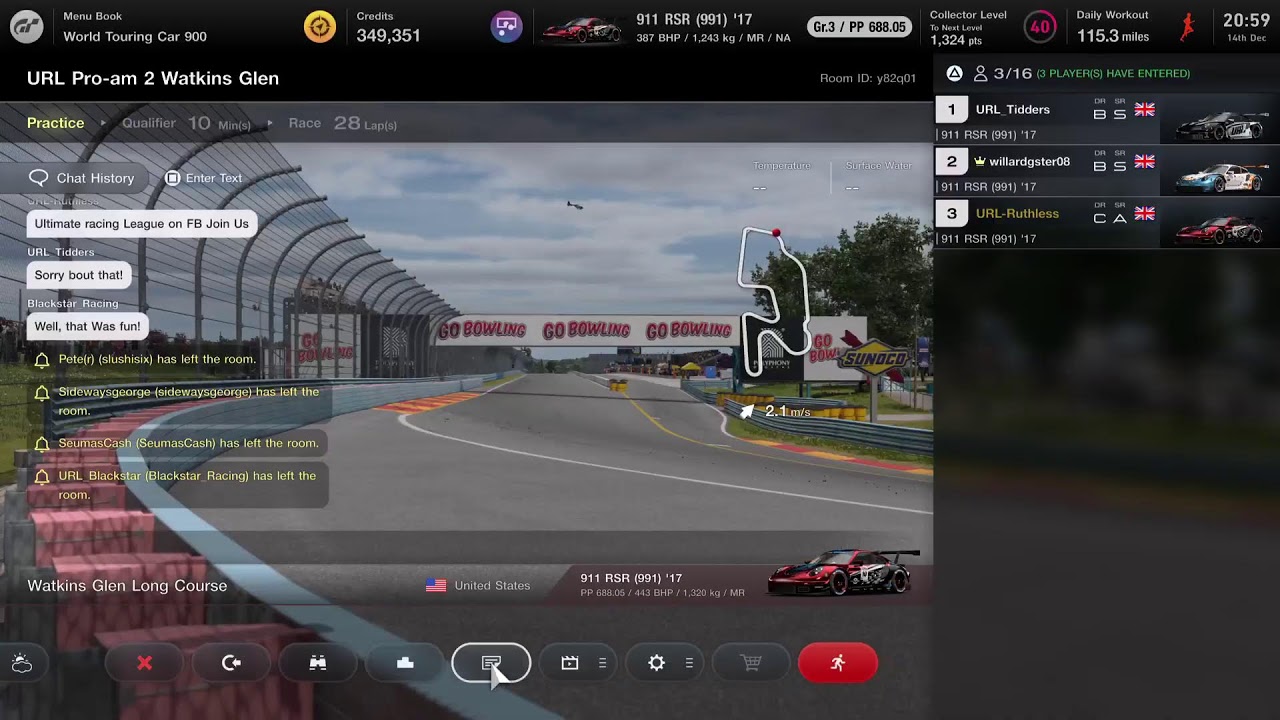Click the red Porsche thumbnail beside car stats
Screen dimensions: 1280x720
(844, 572)
